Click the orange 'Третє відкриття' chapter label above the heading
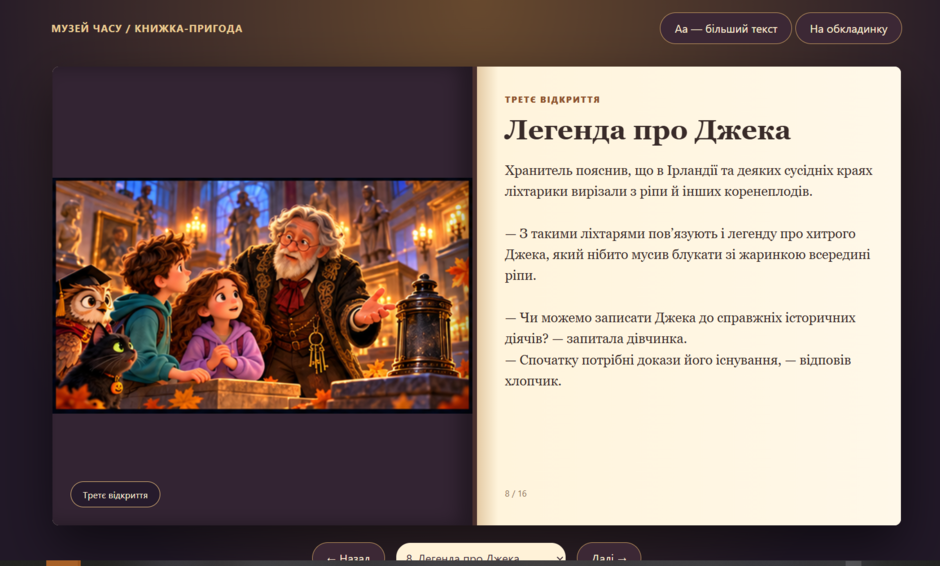This screenshot has width=940, height=566. point(552,100)
